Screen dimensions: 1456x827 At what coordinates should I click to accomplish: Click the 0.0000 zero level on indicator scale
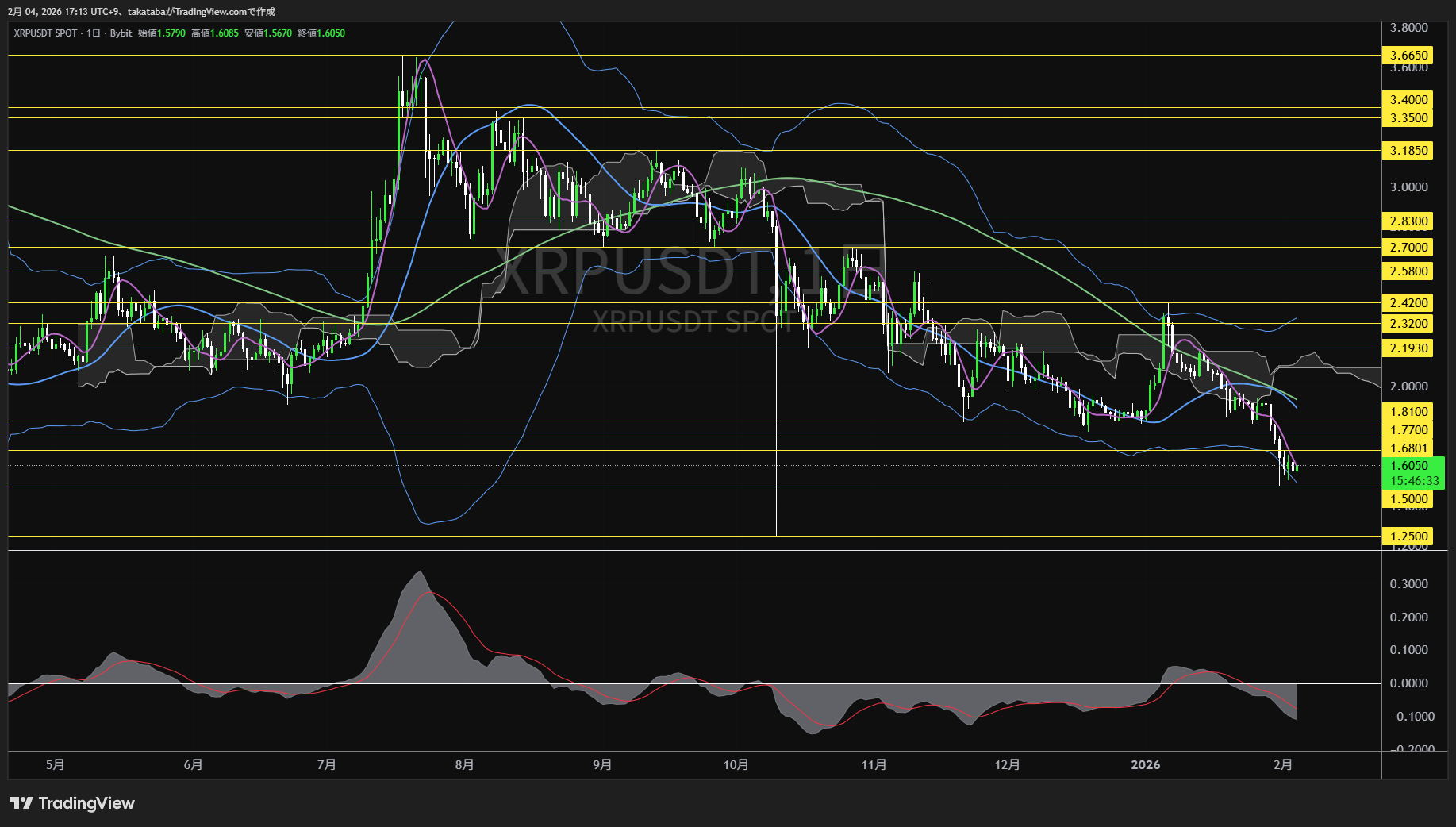point(1408,683)
